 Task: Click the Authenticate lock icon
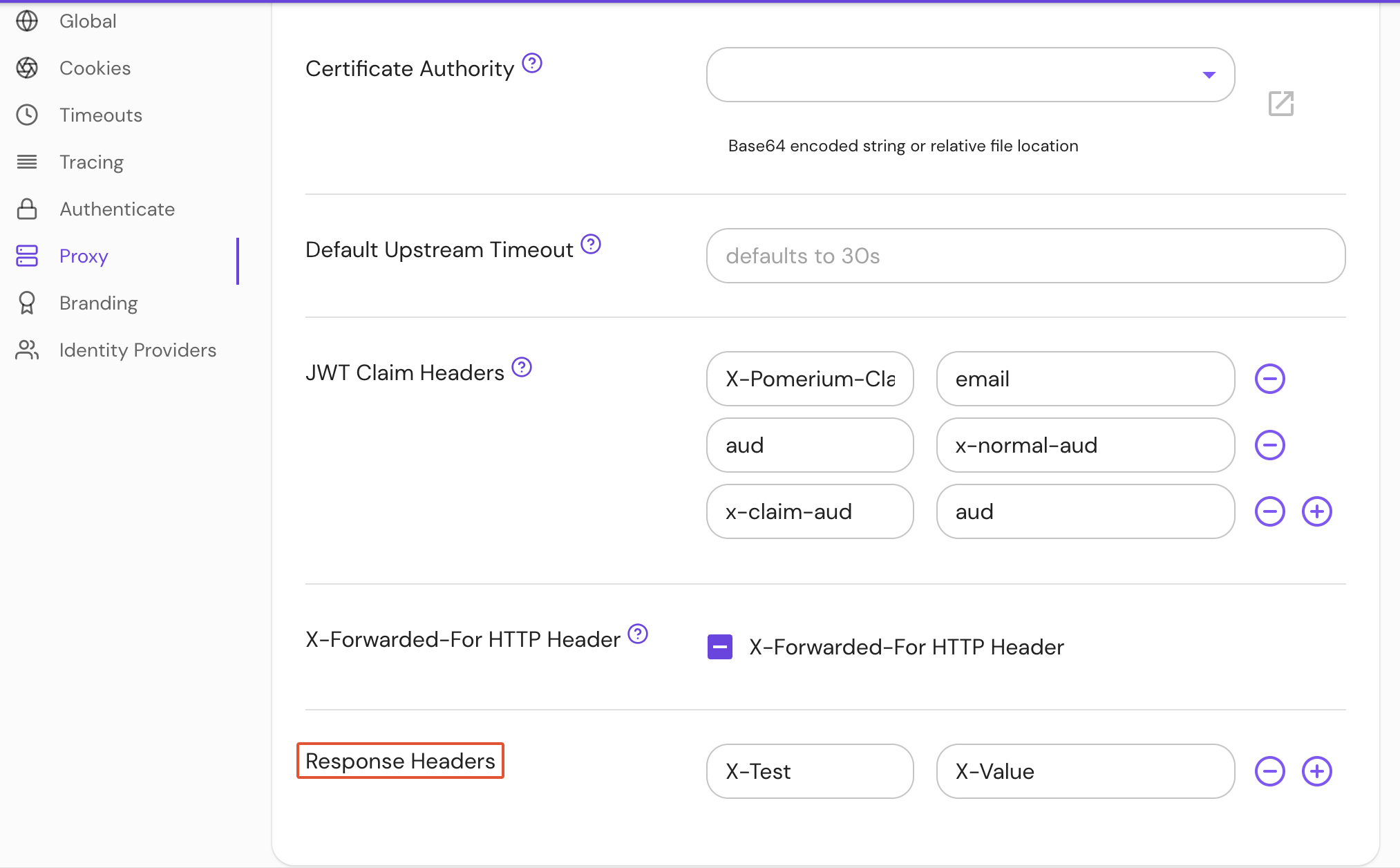[28, 209]
